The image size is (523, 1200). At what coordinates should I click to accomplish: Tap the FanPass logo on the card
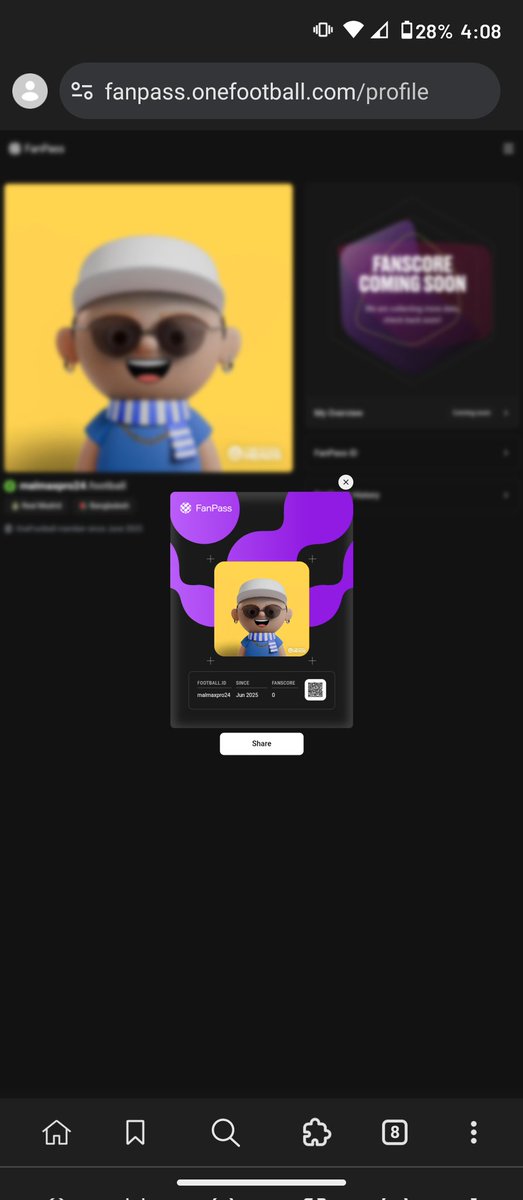[206, 508]
